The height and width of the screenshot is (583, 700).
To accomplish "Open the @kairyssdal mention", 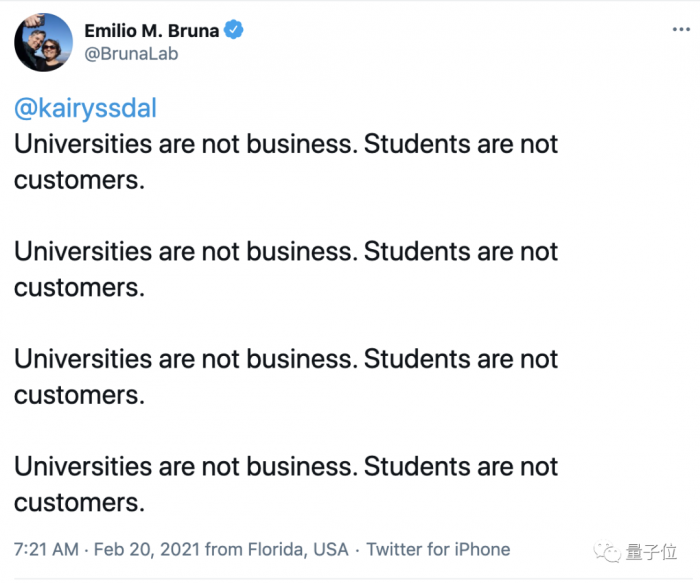I will [x=86, y=108].
